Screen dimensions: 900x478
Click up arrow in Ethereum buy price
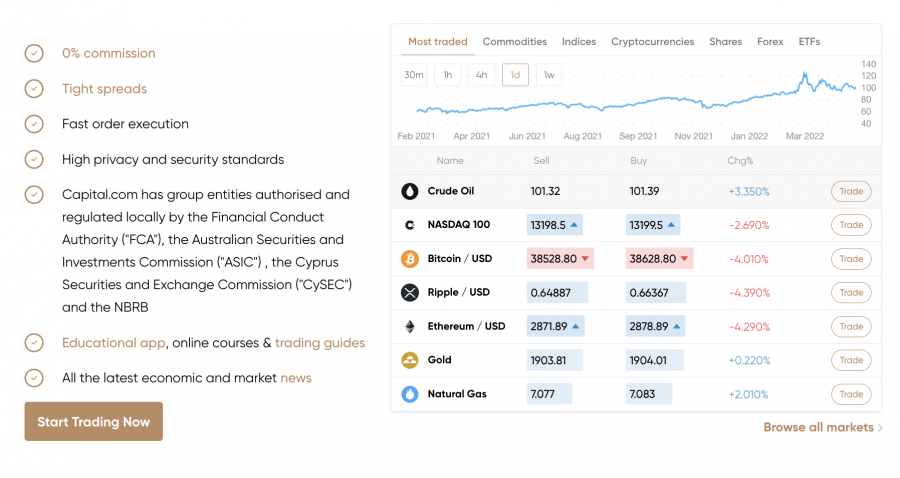(677, 327)
